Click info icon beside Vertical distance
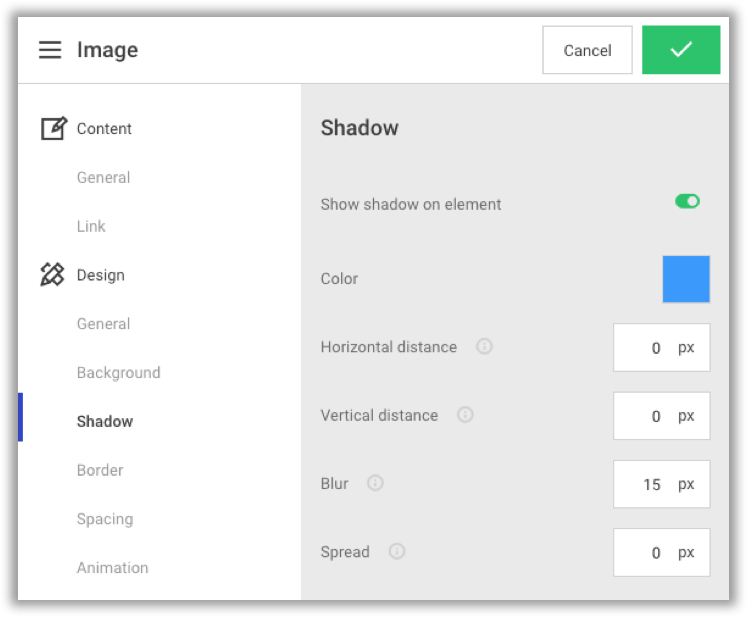 [465, 415]
